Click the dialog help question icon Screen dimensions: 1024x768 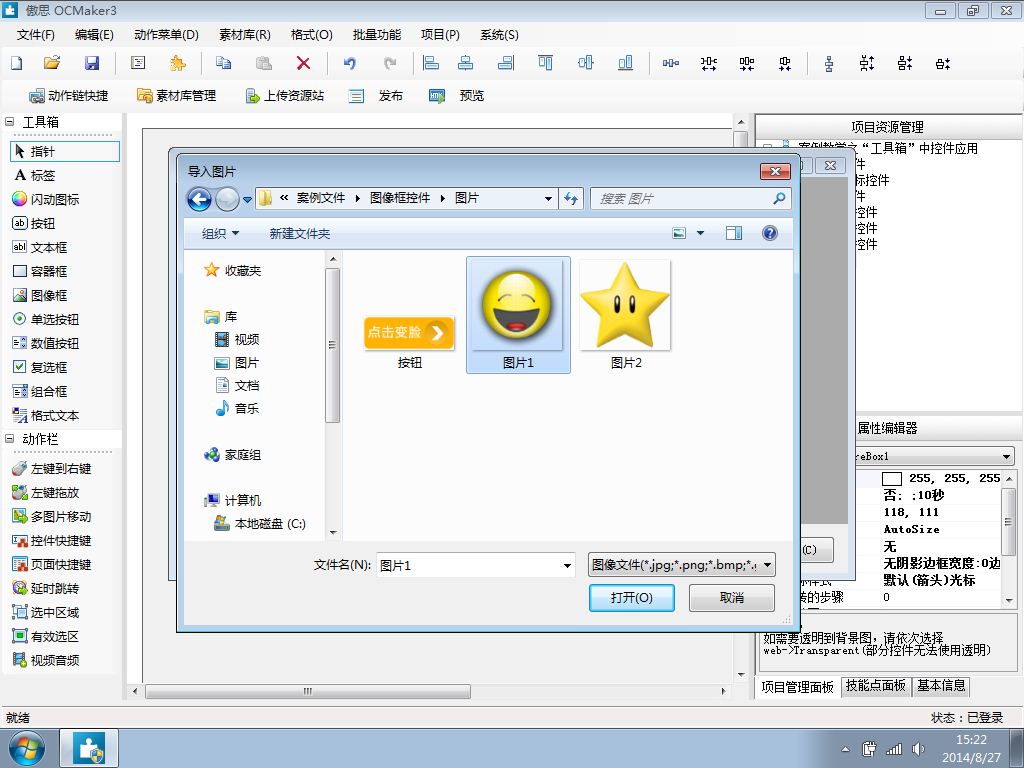[x=770, y=233]
